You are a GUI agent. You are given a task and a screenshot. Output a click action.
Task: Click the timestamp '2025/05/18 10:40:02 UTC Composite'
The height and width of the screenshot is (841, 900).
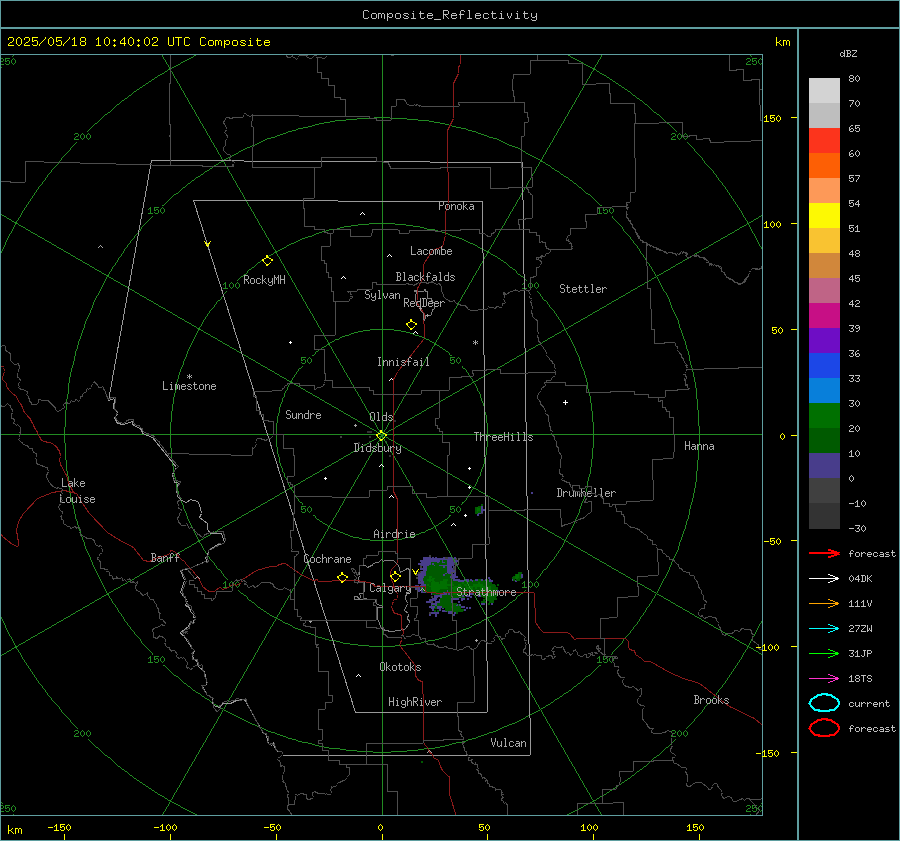pos(138,42)
